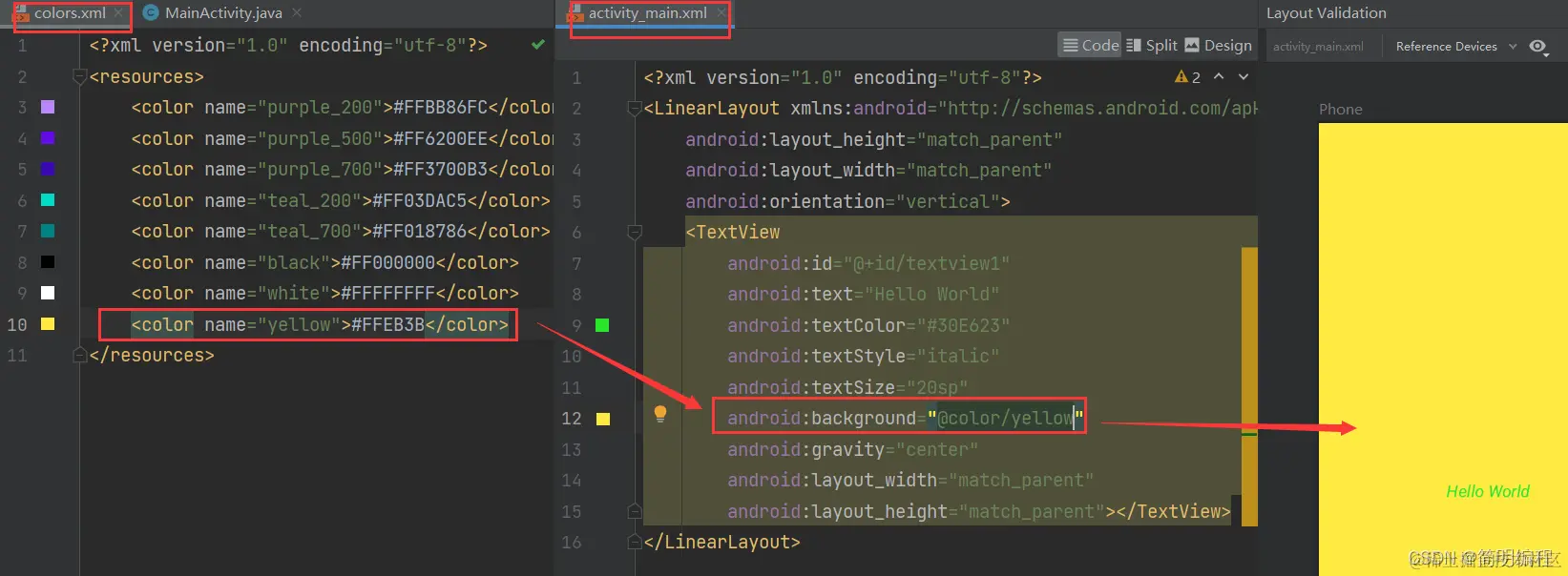Click the closing LinearLayout fold marker
This screenshot has height=576, width=1568.
point(635,542)
